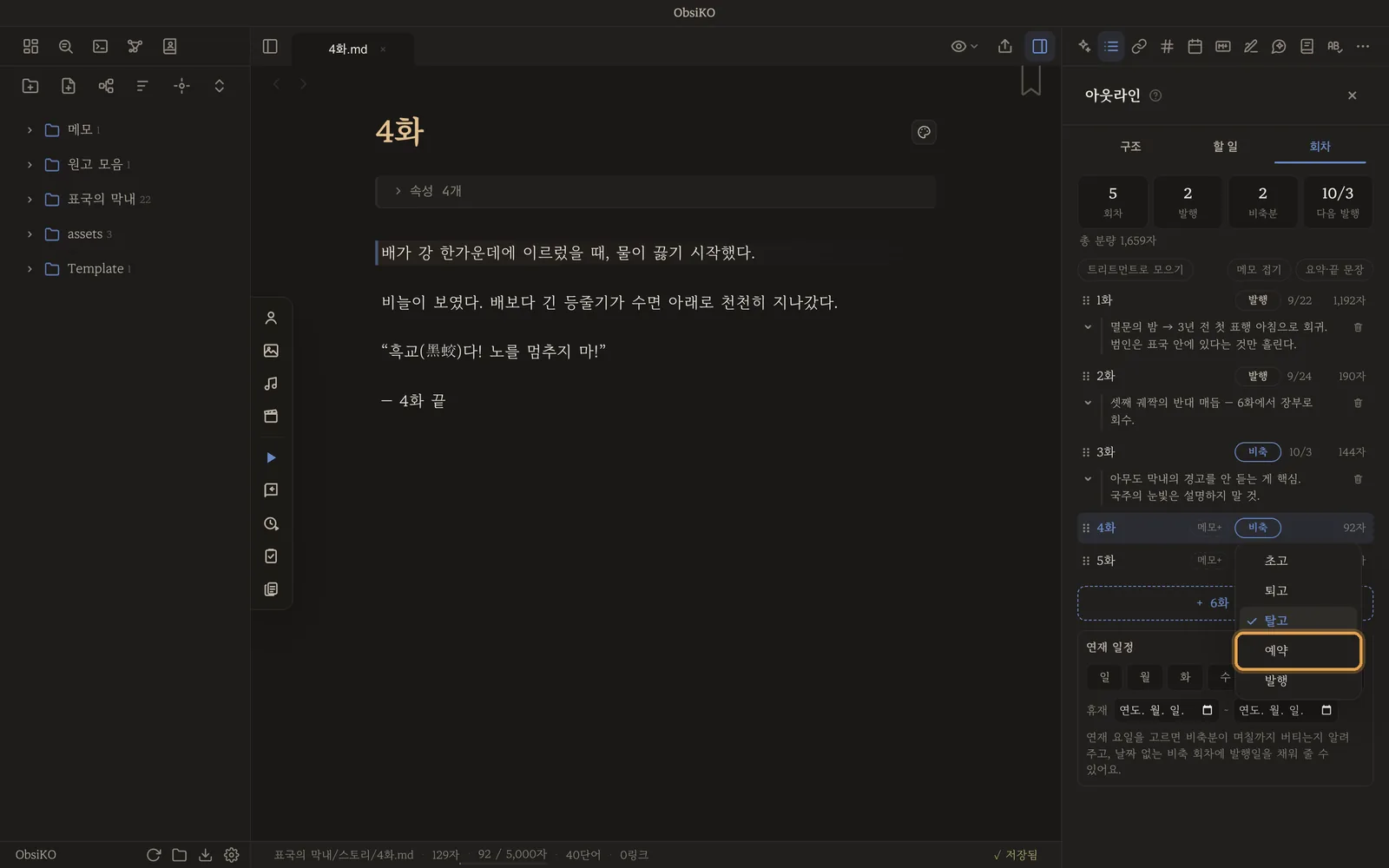Click the search magnifier icon in the sidebar header
Image resolution: width=1389 pixels, height=868 pixels.
pos(65,46)
